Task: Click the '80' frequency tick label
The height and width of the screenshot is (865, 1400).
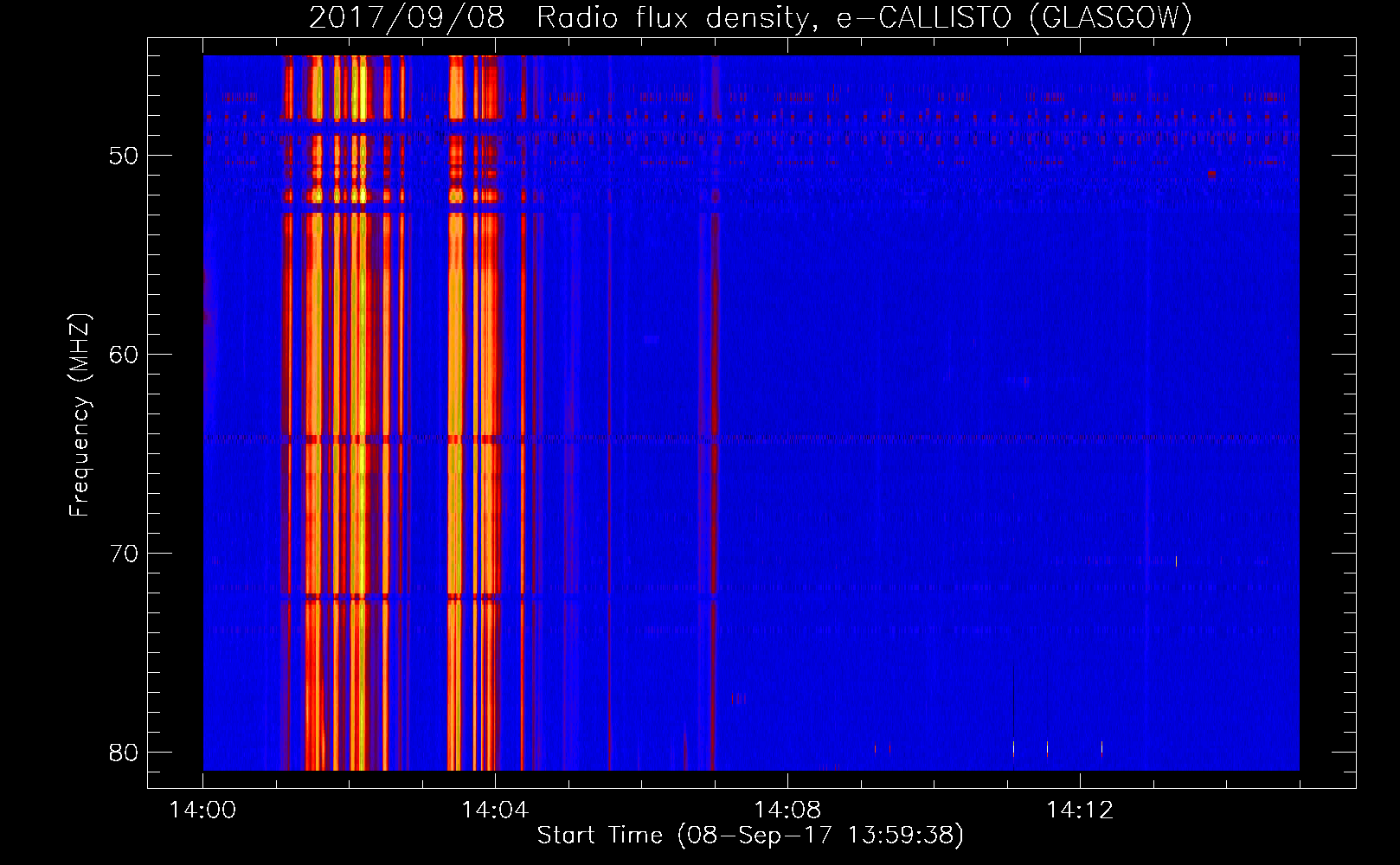Action: pyautogui.click(x=124, y=753)
